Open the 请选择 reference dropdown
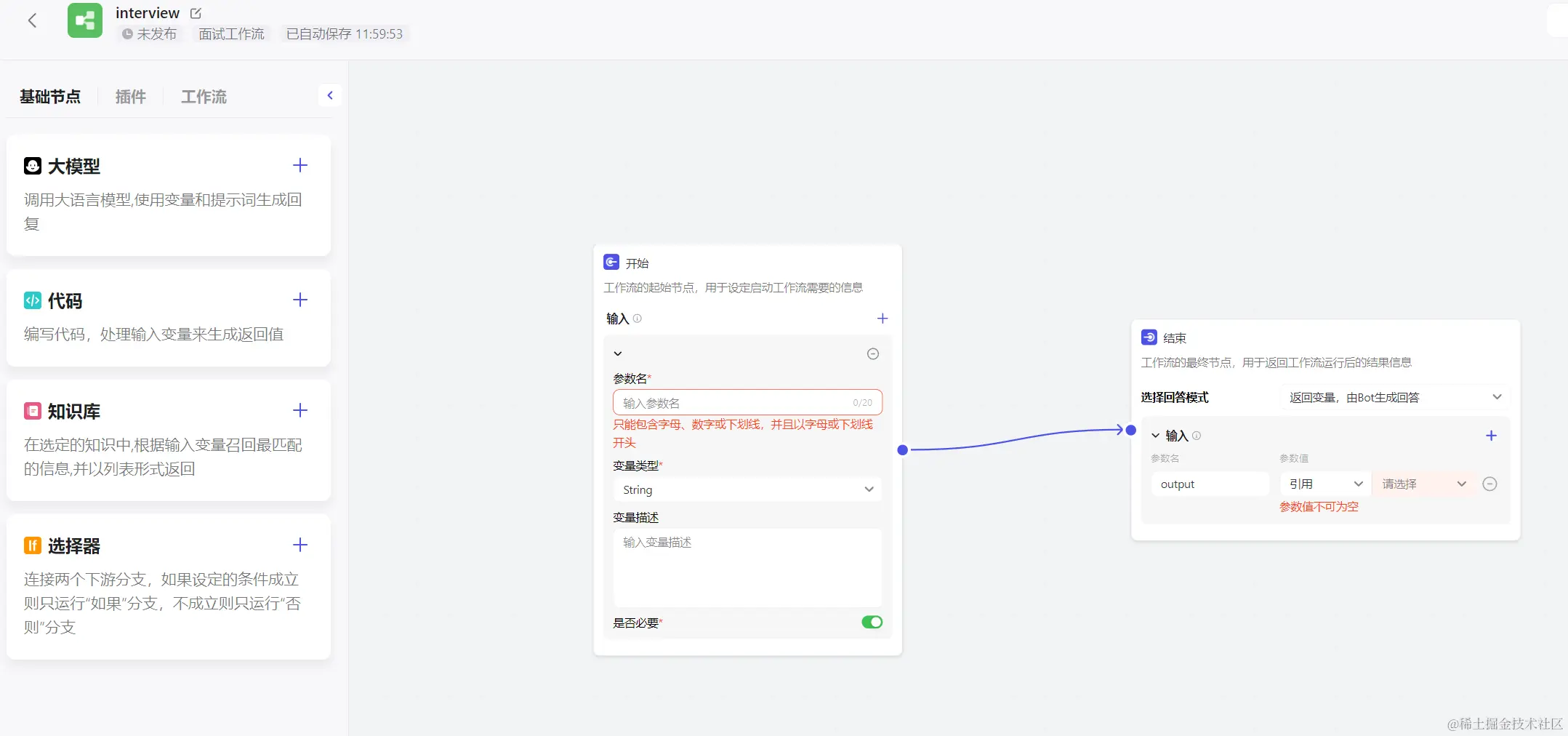1568x736 pixels. (x=1423, y=484)
